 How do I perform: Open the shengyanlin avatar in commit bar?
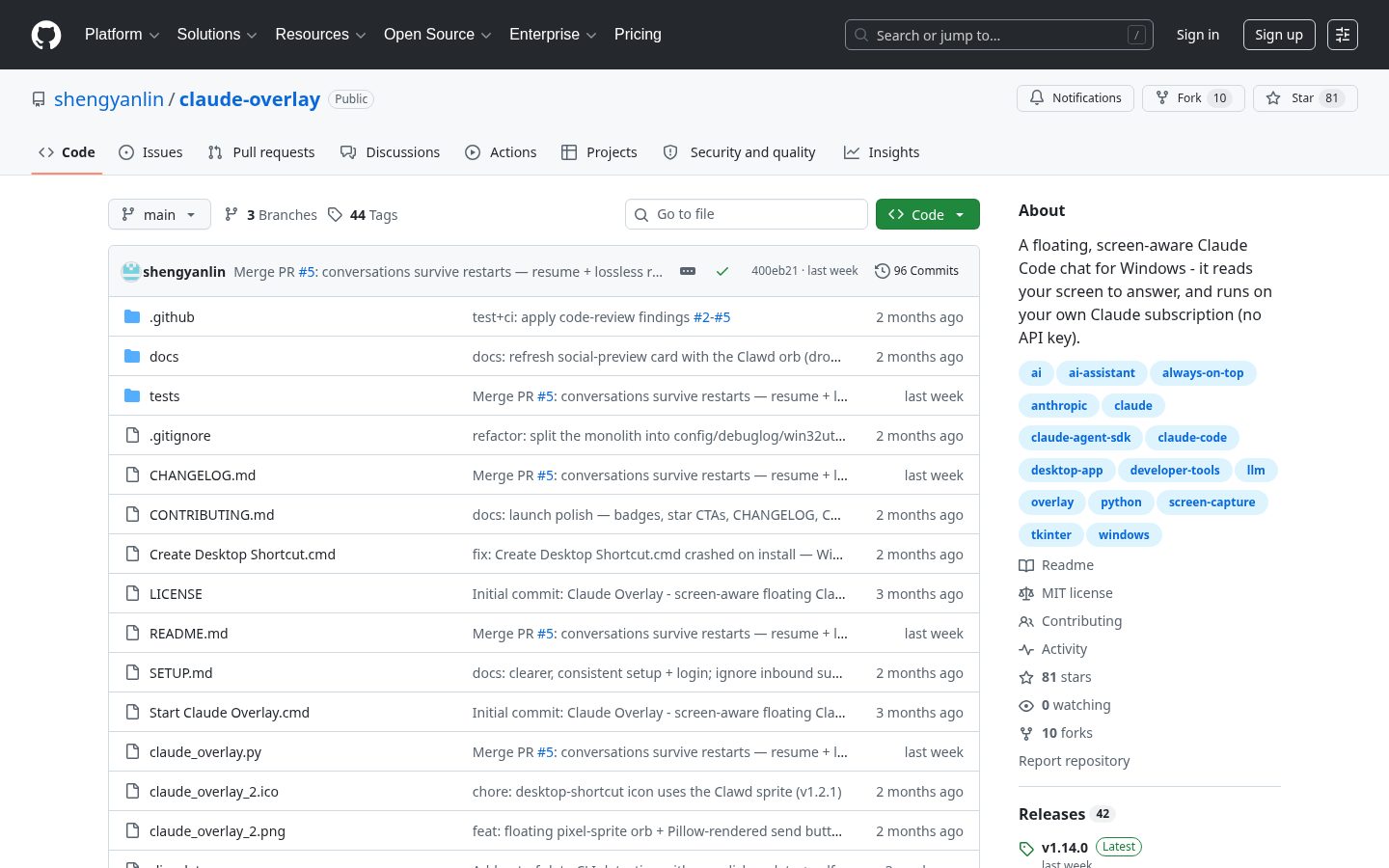click(x=130, y=271)
